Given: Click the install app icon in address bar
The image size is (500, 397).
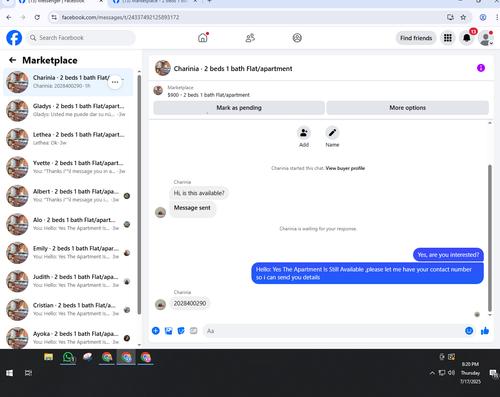Looking at the screenshot, I should tap(450, 17).
